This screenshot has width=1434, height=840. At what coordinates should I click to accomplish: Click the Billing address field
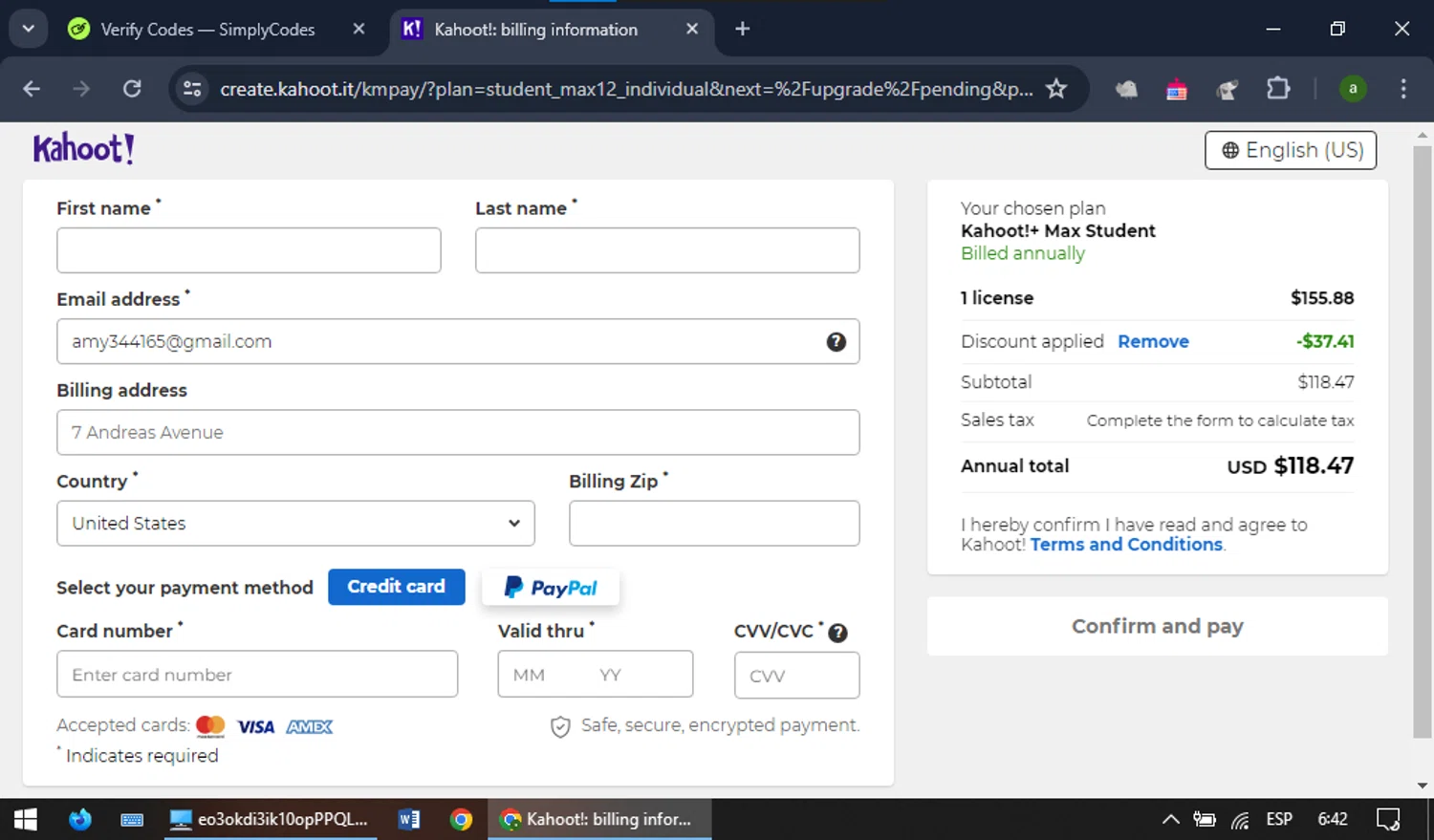tap(458, 432)
